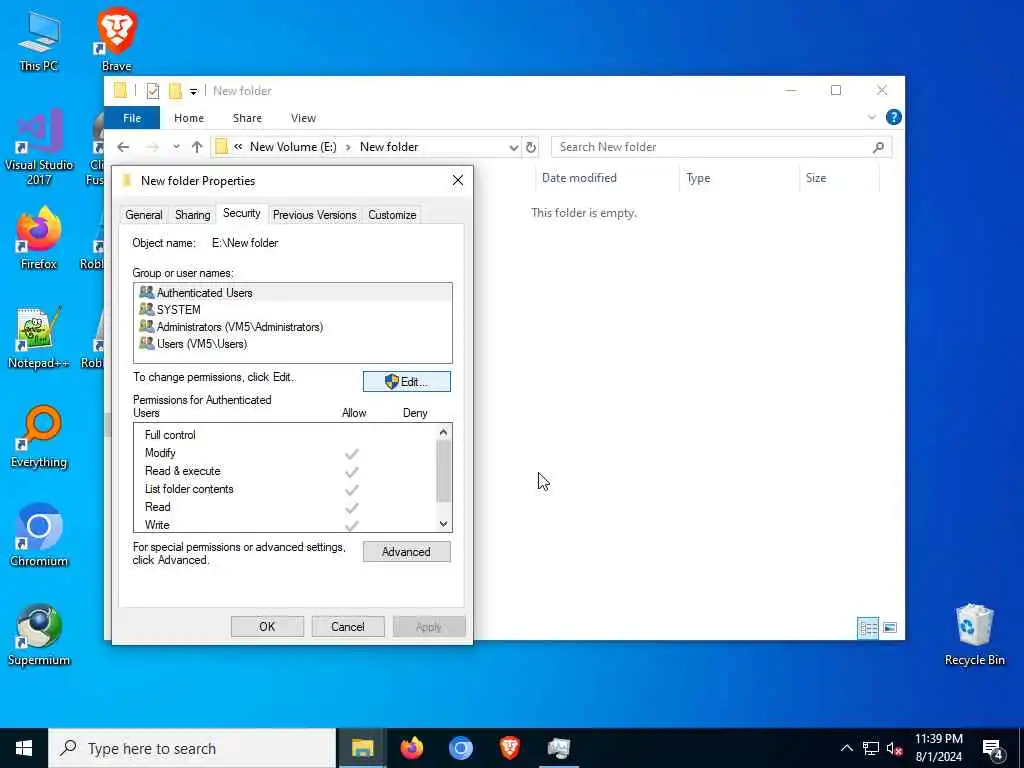This screenshot has width=1024, height=768.
Task: Open Chromium desktop shortcut
Action: click(x=39, y=536)
